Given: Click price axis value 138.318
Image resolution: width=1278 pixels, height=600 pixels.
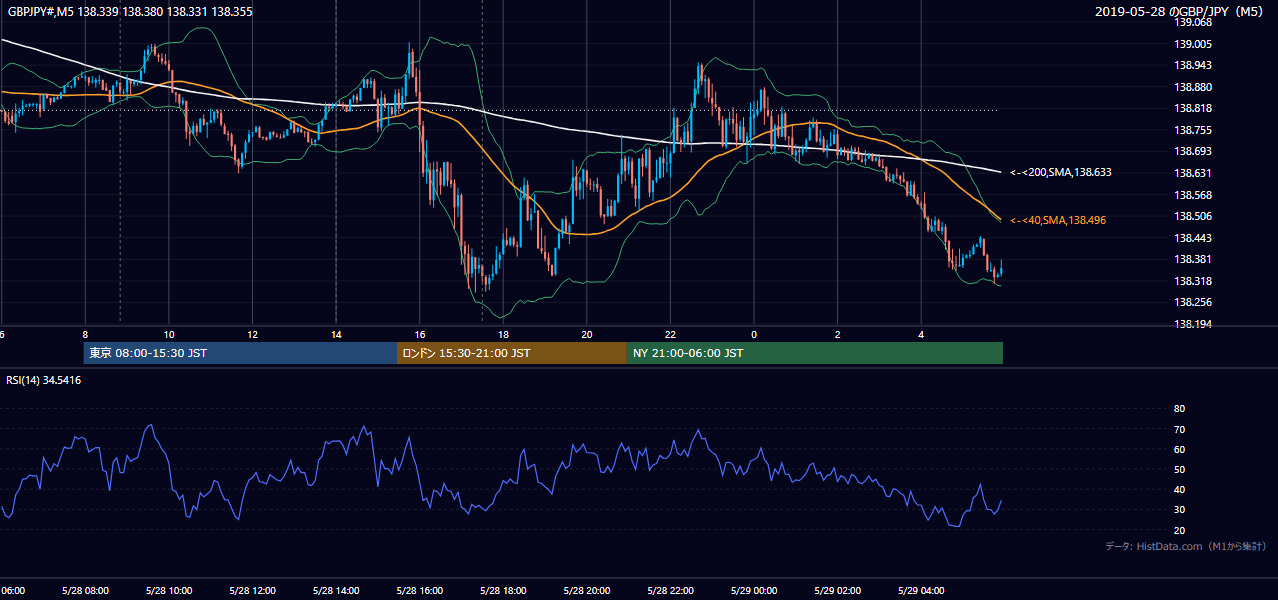Looking at the screenshot, I should 1193,281.
